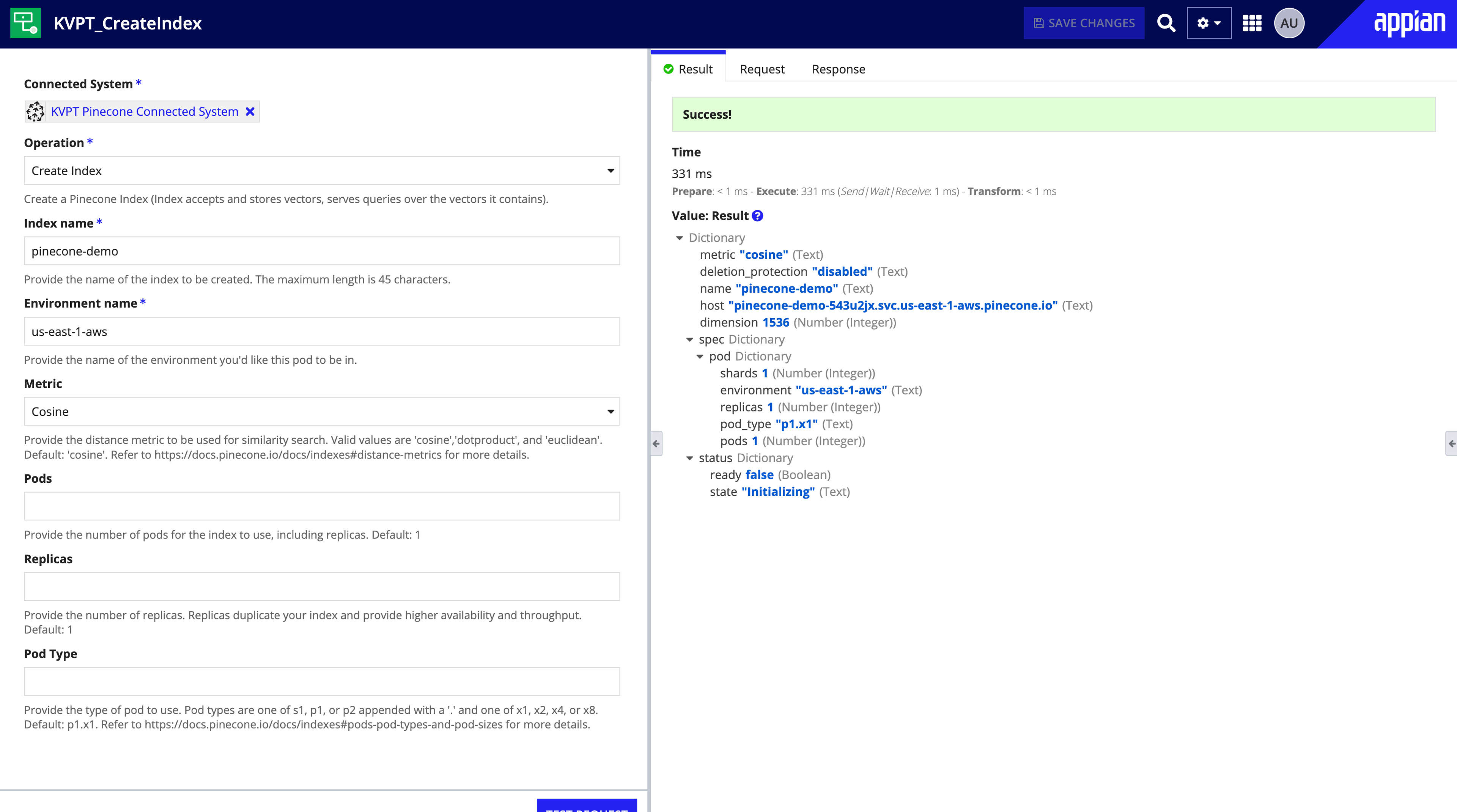Click the right edge panel collapse arrow
This screenshot has width=1457, height=812.
(1451, 443)
